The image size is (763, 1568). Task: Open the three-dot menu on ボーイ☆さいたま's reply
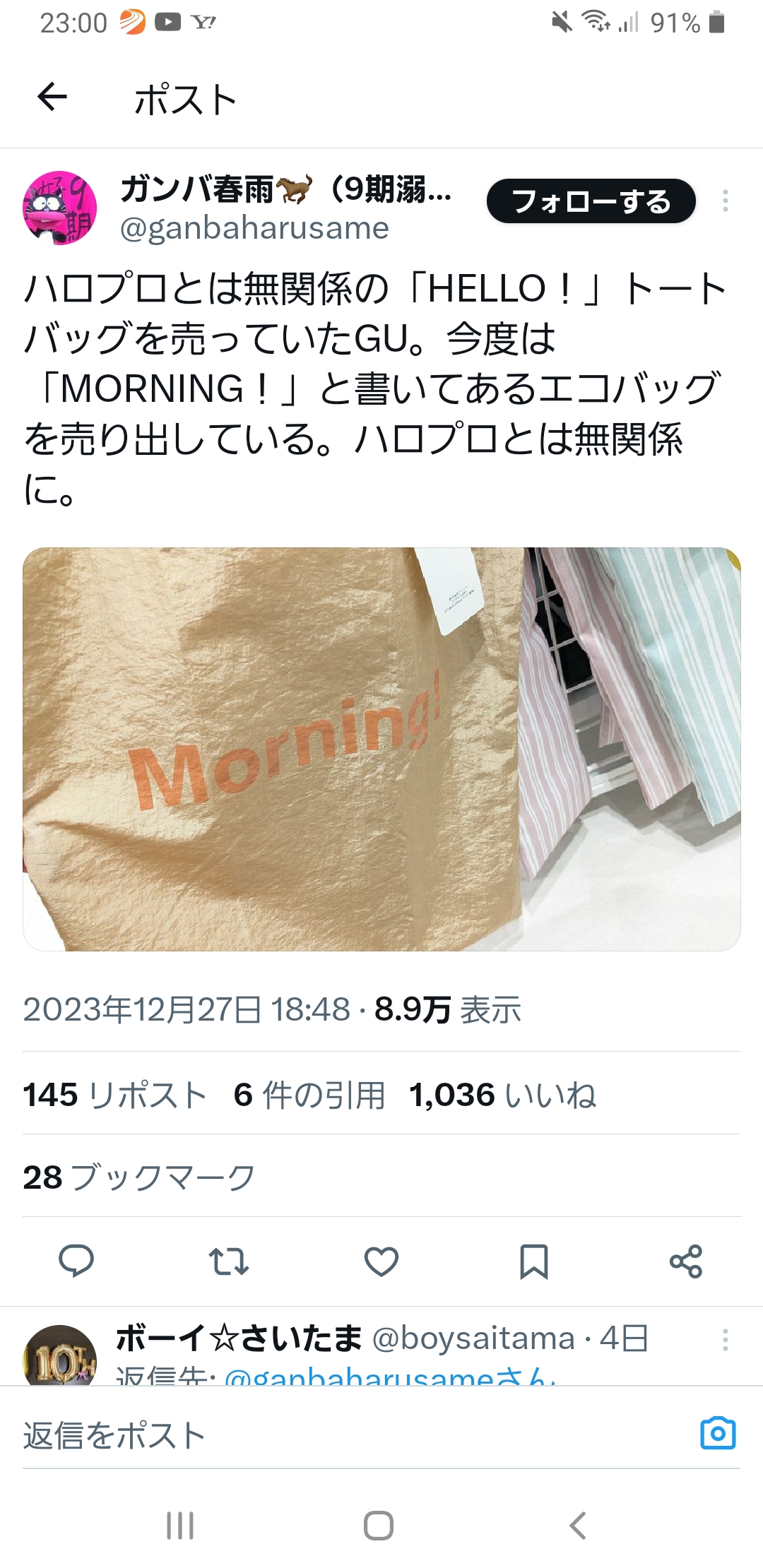(726, 1339)
